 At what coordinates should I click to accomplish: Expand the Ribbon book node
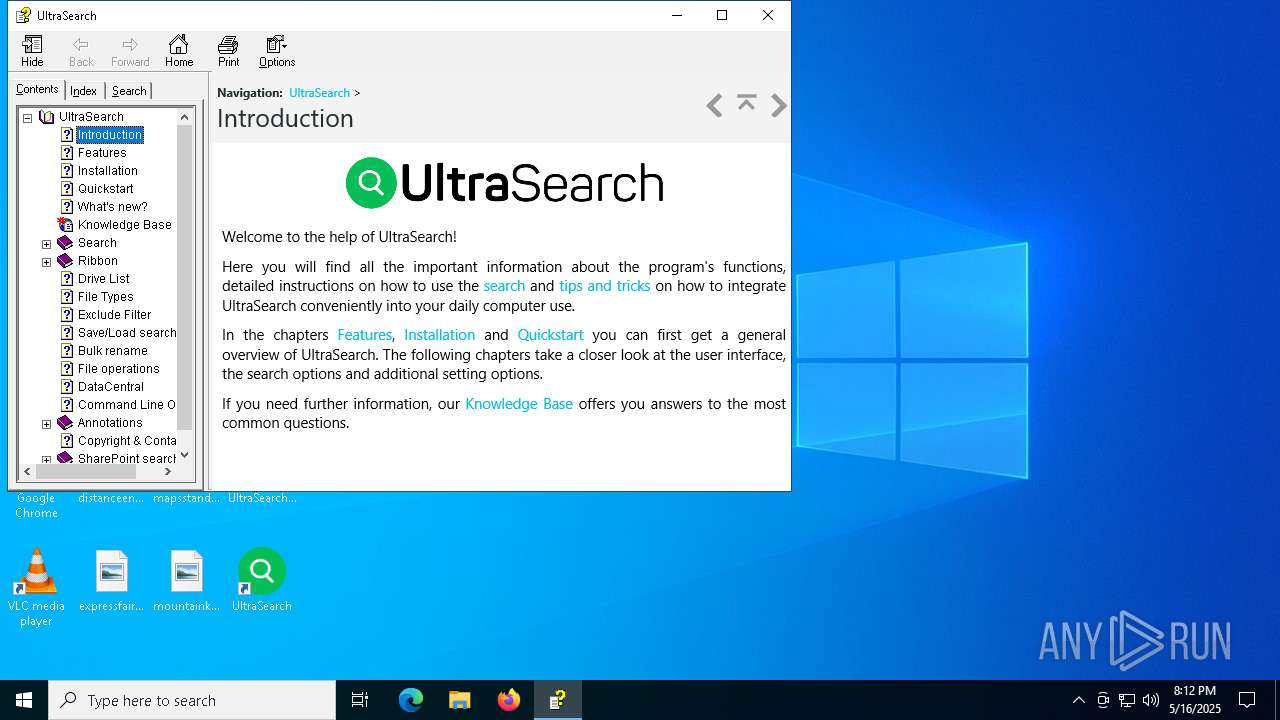click(x=46, y=261)
